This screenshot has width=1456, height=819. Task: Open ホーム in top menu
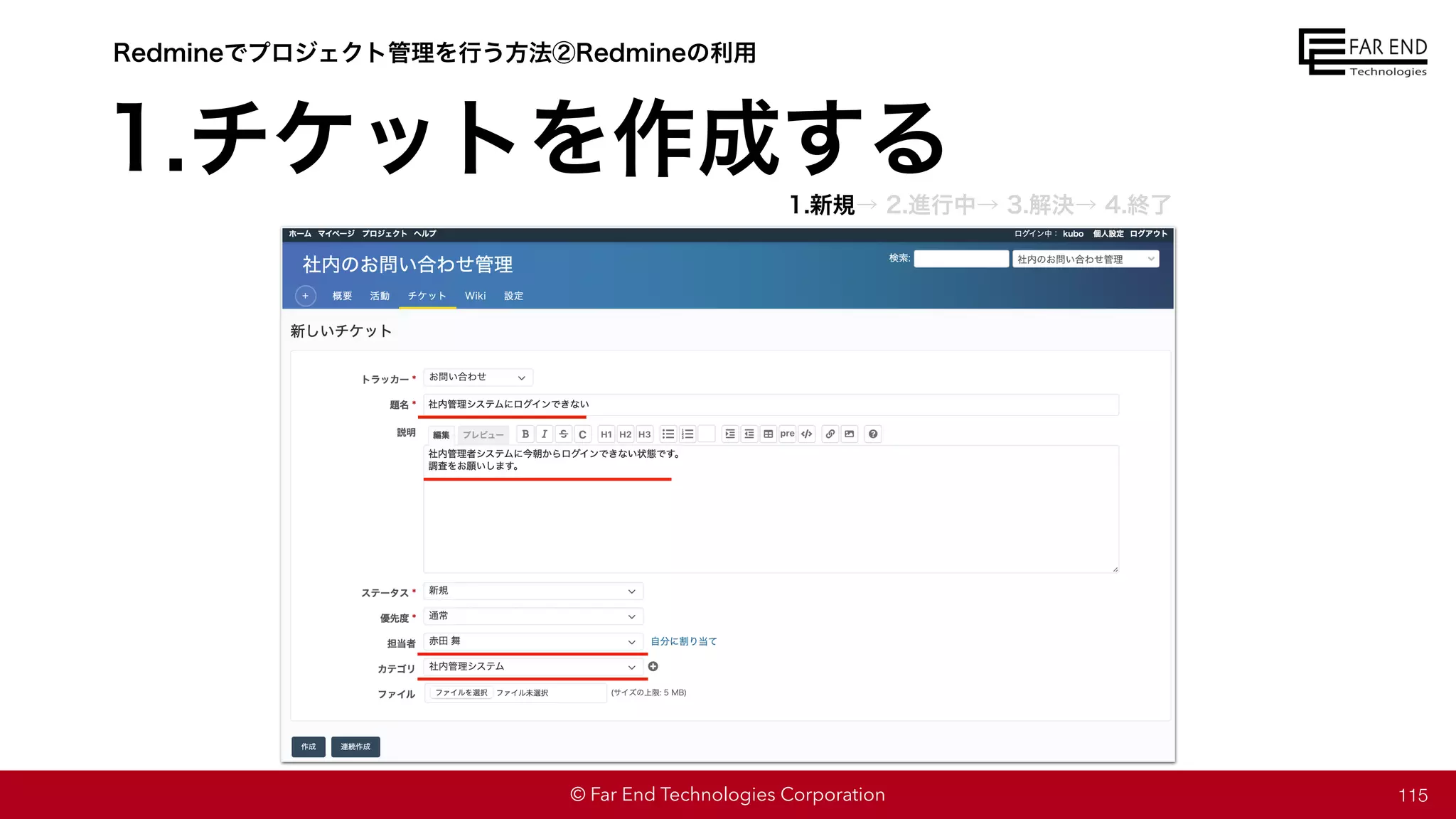[x=300, y=234]
